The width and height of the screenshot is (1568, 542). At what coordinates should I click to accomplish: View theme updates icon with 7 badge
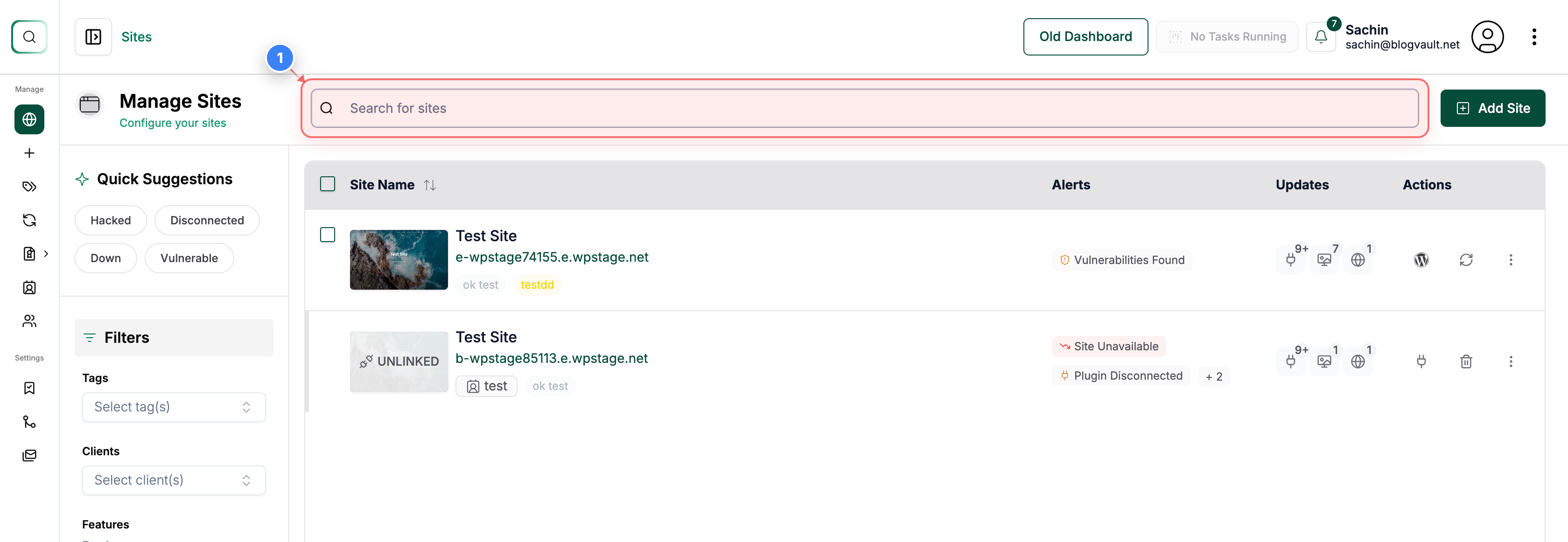tap(1325, 260)
